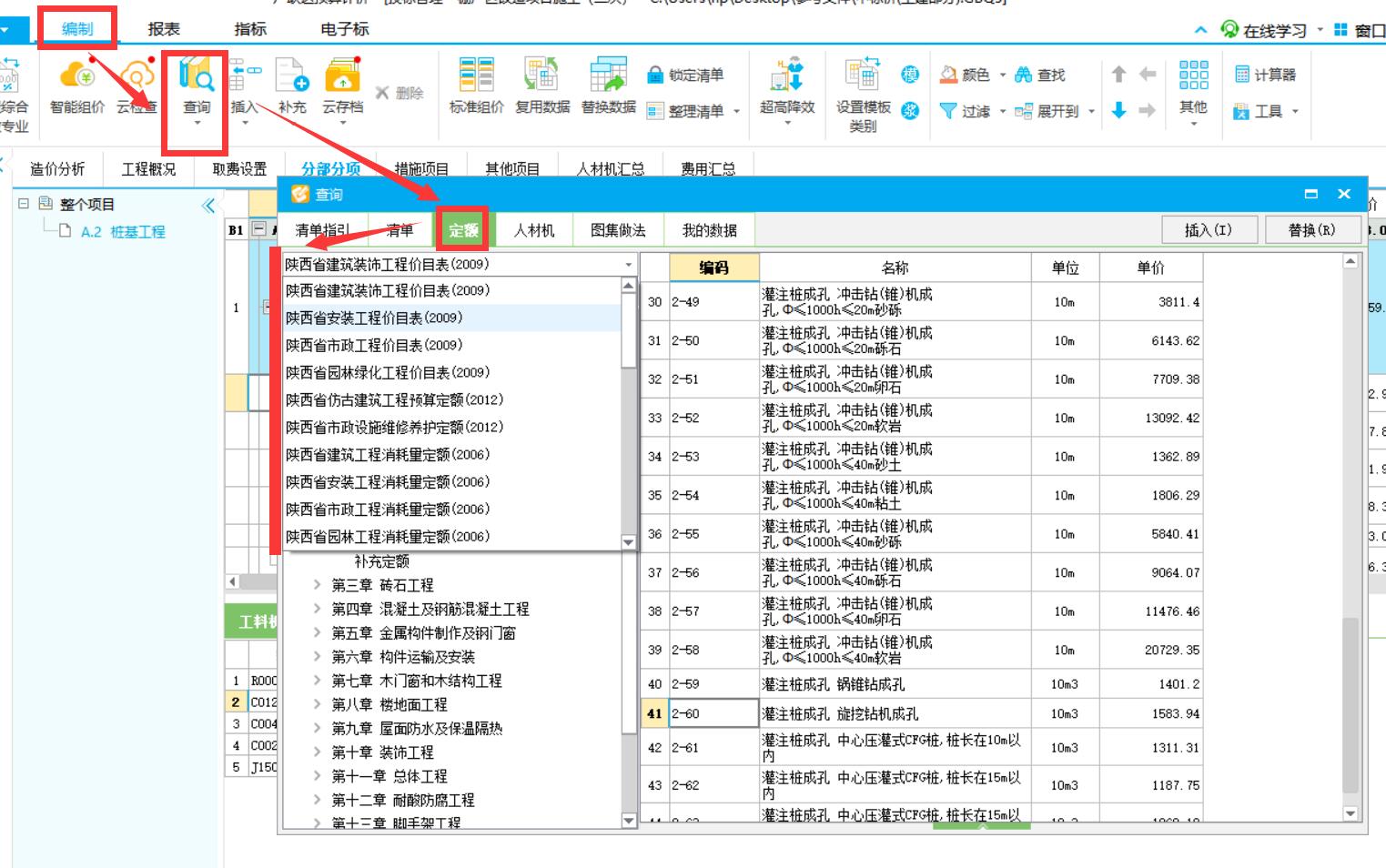The height and width of the screenshot is (868, 1386).
Task: Choose 陕西省园林绿化工程价目表(2009) option
Action: [x=452, y=372]
